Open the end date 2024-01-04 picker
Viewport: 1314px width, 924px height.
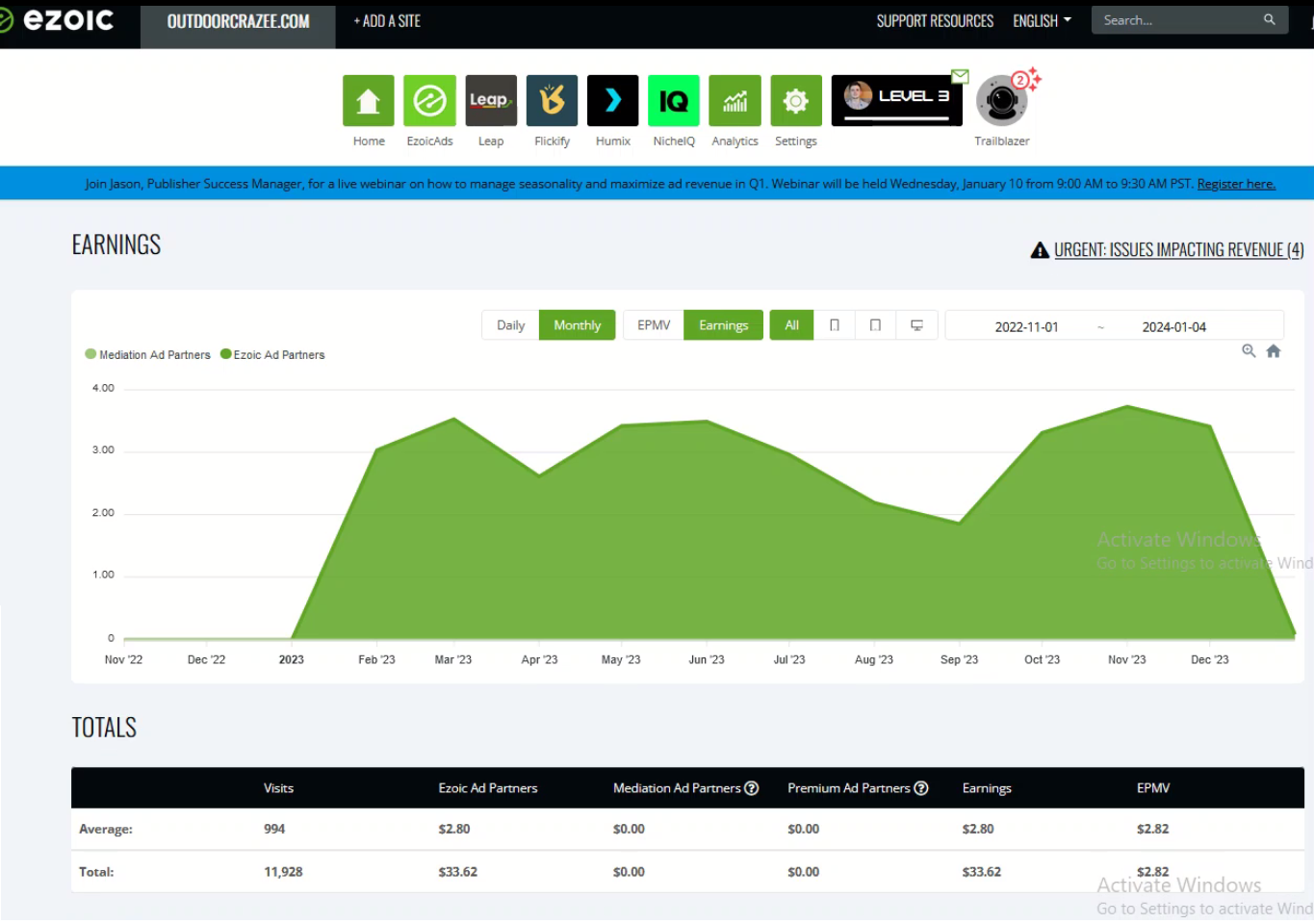pyautogui.click(x=1173, y=326)
